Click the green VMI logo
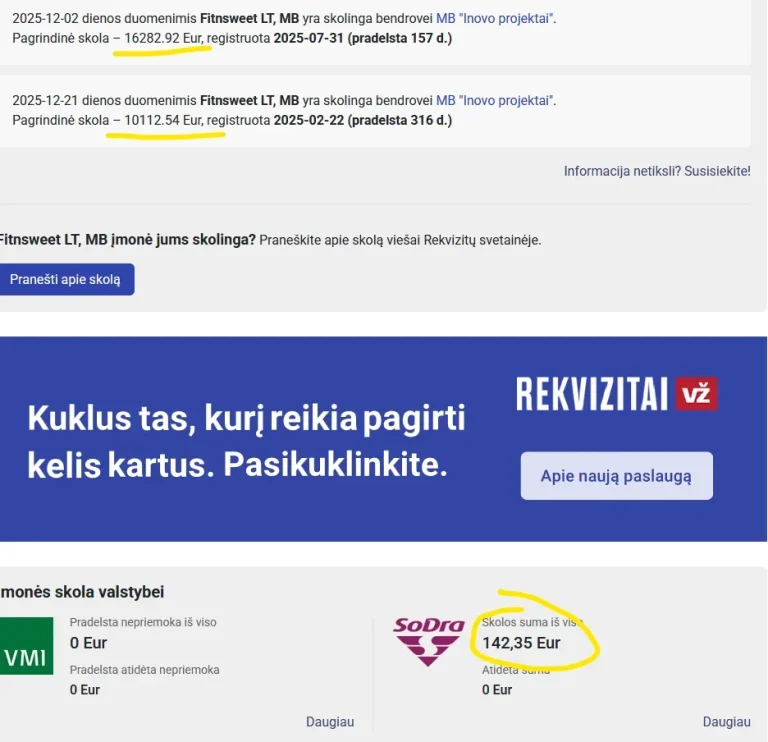Image resolution: width=768 pixels, height=742 pixels. pos(26,646)
